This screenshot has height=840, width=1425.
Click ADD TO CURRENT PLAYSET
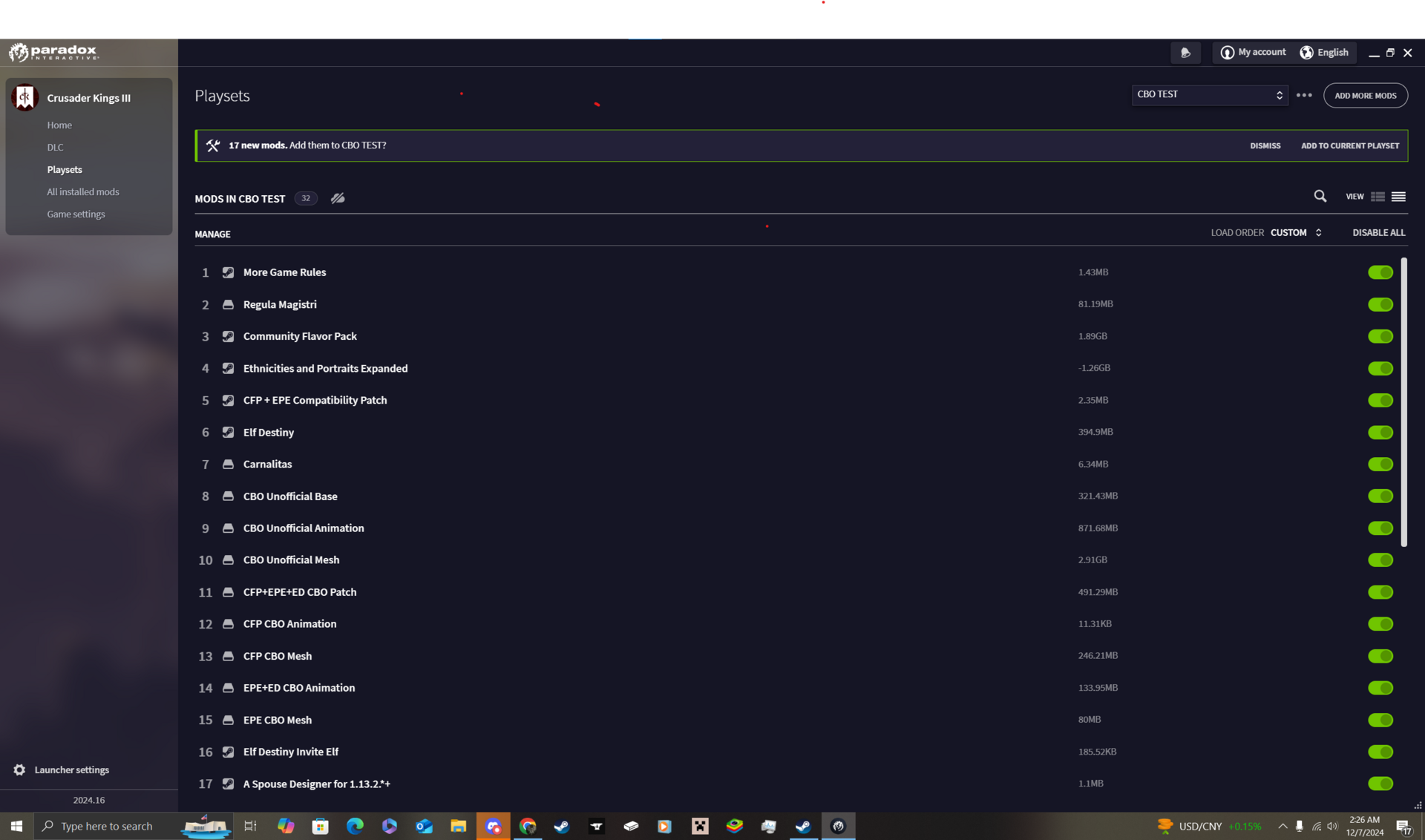1349,146
